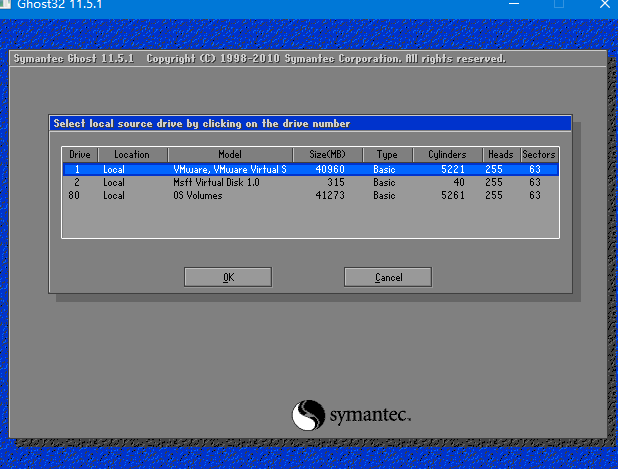Image resolution: width=618 pixels, height=469 pixels.
Task: Select the Msft Virtual Disk 1.0 drive
Action: coord(216,183)
